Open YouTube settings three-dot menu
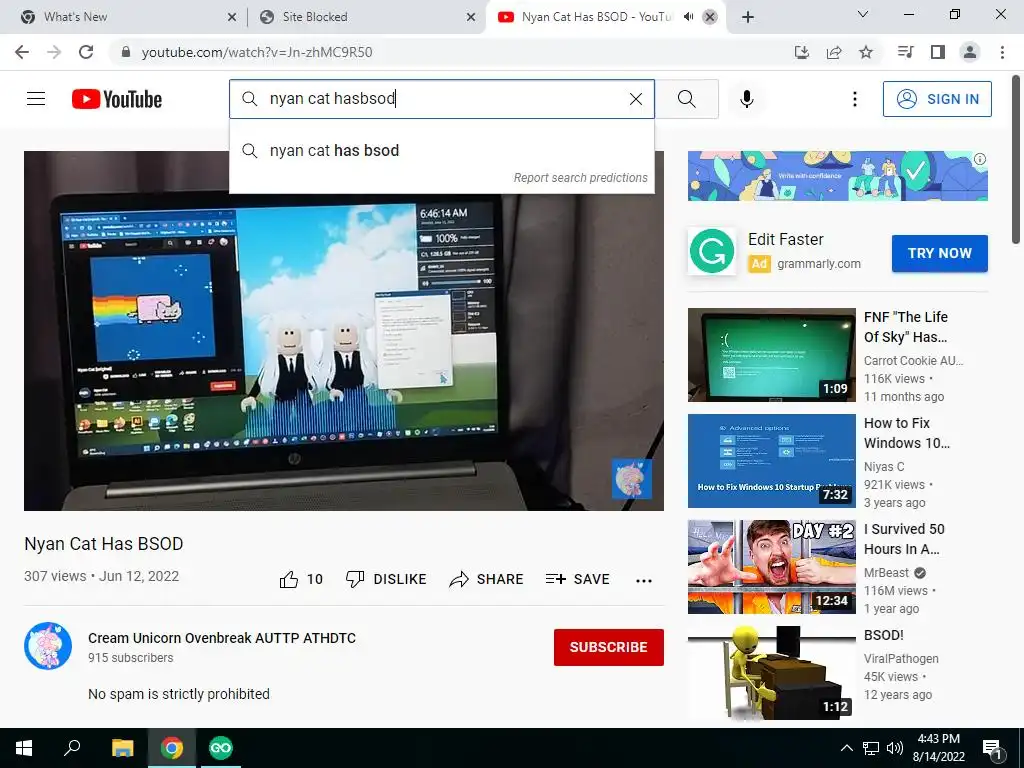Screen dimensions: 1024x768 [x=854, y=99]
